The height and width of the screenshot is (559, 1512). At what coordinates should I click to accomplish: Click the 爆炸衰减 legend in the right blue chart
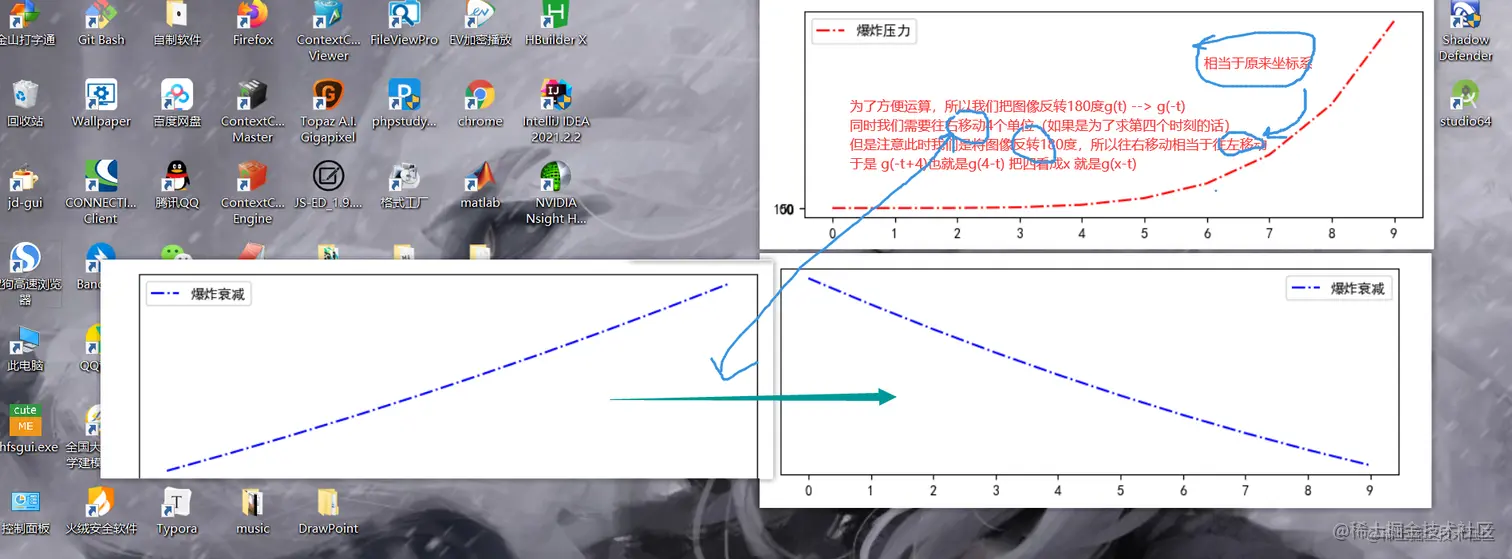tap(1358, 288)
